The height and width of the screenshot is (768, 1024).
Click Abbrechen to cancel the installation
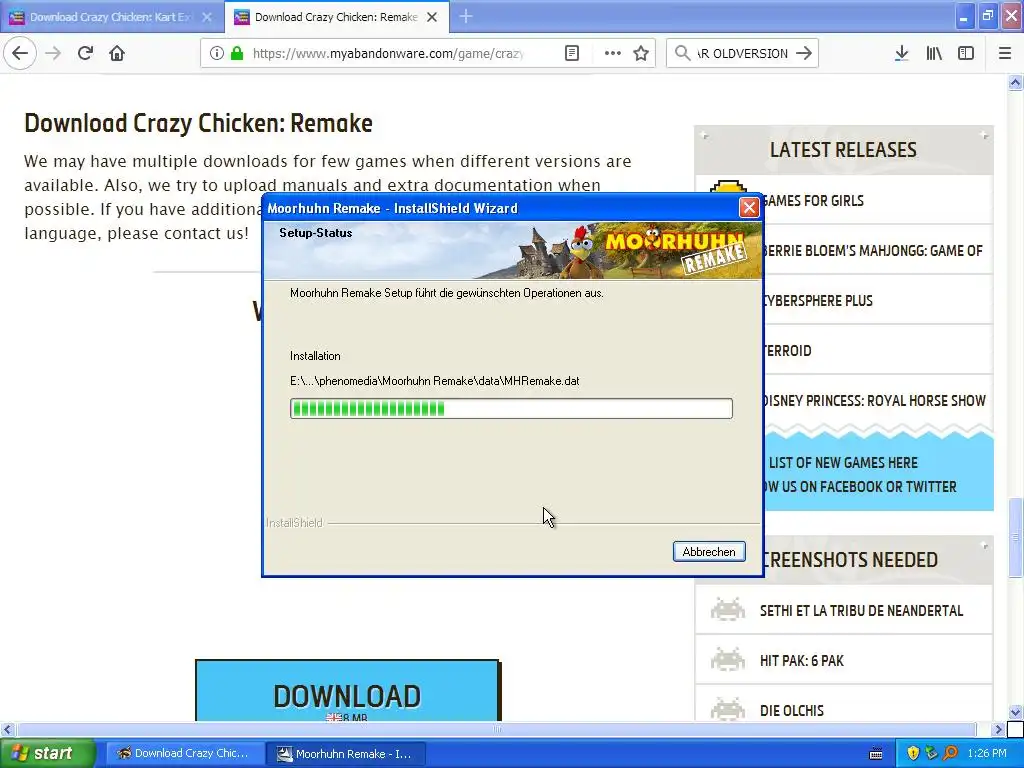[x=709, y=552]
